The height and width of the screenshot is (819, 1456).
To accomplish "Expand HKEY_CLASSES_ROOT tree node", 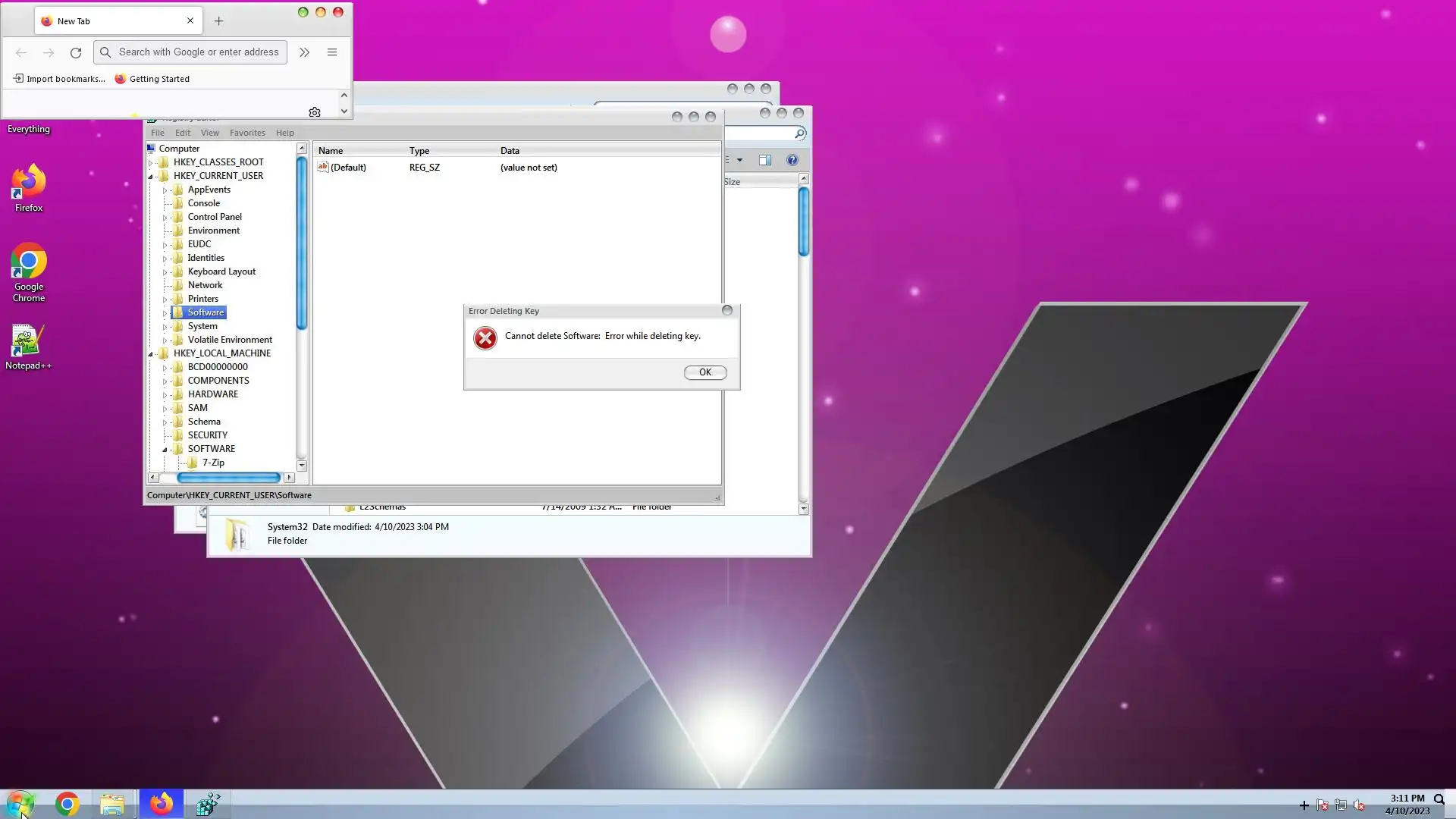I will (x=151, y=162).
